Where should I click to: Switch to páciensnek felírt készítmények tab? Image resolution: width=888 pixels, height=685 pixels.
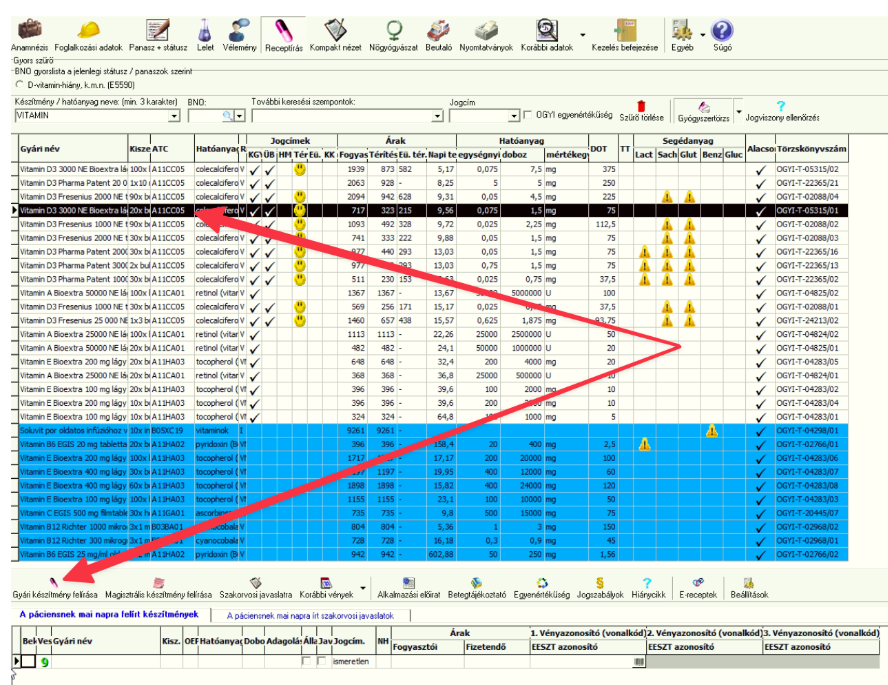(x=109, y=614)
